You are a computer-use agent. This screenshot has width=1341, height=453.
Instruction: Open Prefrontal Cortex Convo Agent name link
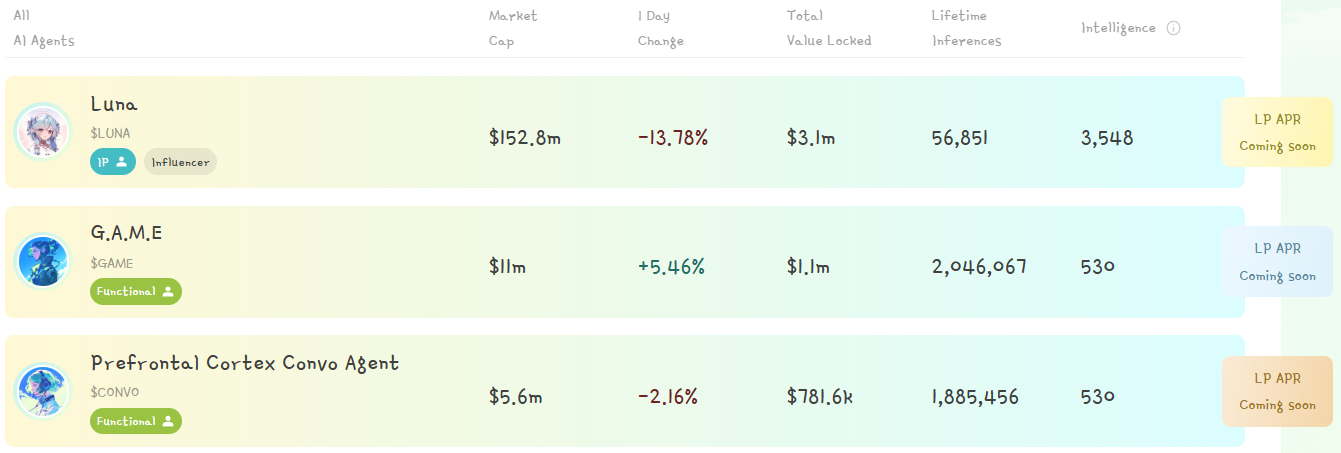coord(245,363)
